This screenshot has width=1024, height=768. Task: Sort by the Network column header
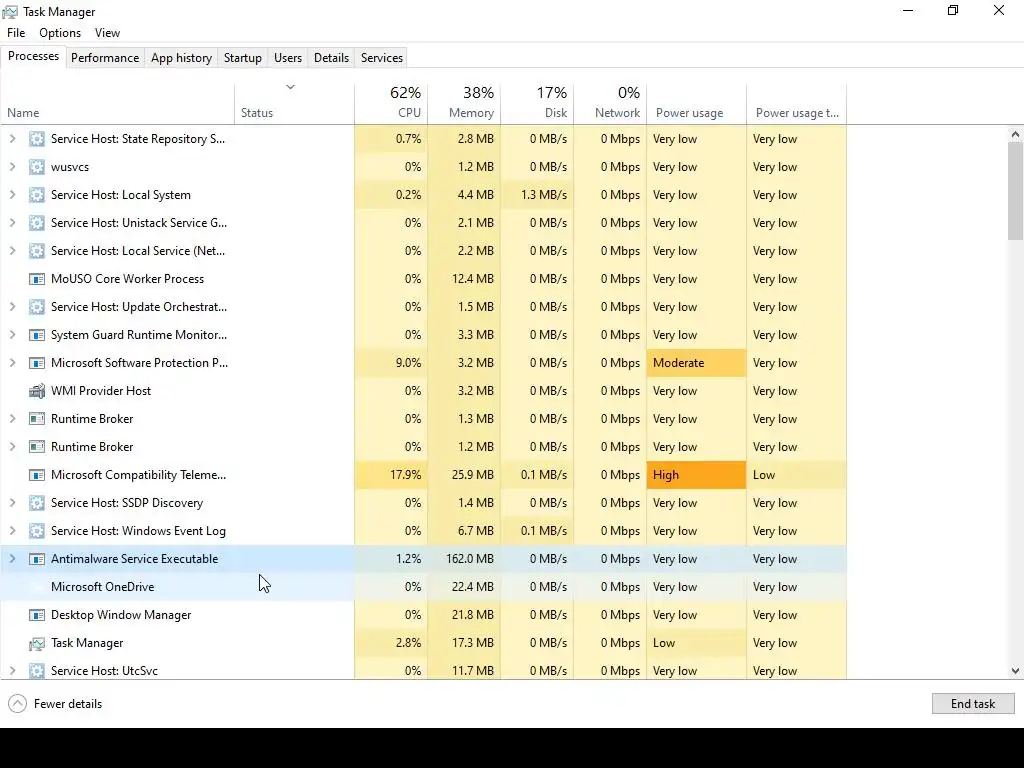pos(611,103)
